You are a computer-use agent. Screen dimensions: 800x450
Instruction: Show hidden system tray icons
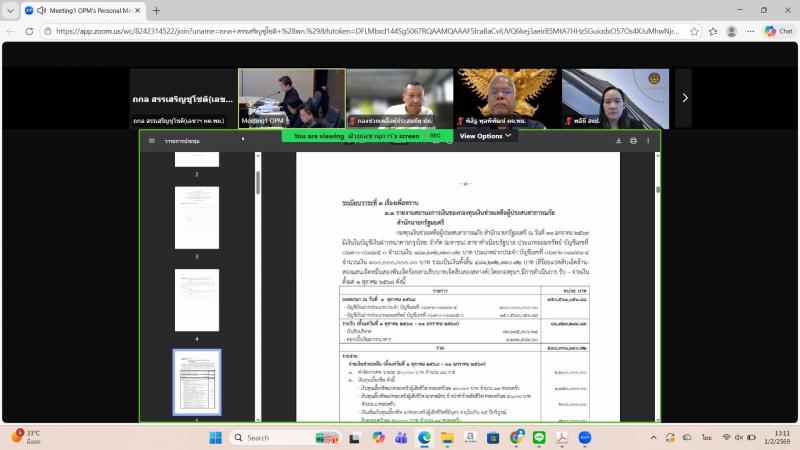pos(653,438)
